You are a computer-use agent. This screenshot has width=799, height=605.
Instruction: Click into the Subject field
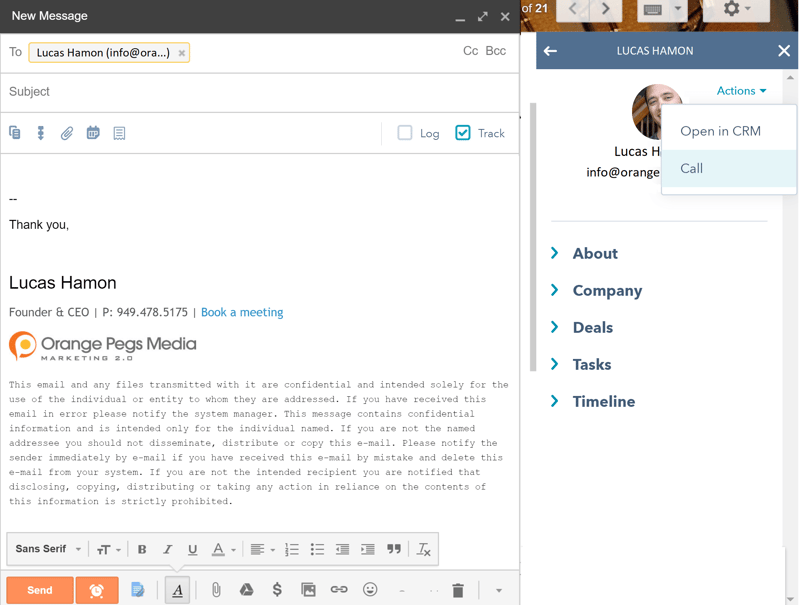point(260,92)
